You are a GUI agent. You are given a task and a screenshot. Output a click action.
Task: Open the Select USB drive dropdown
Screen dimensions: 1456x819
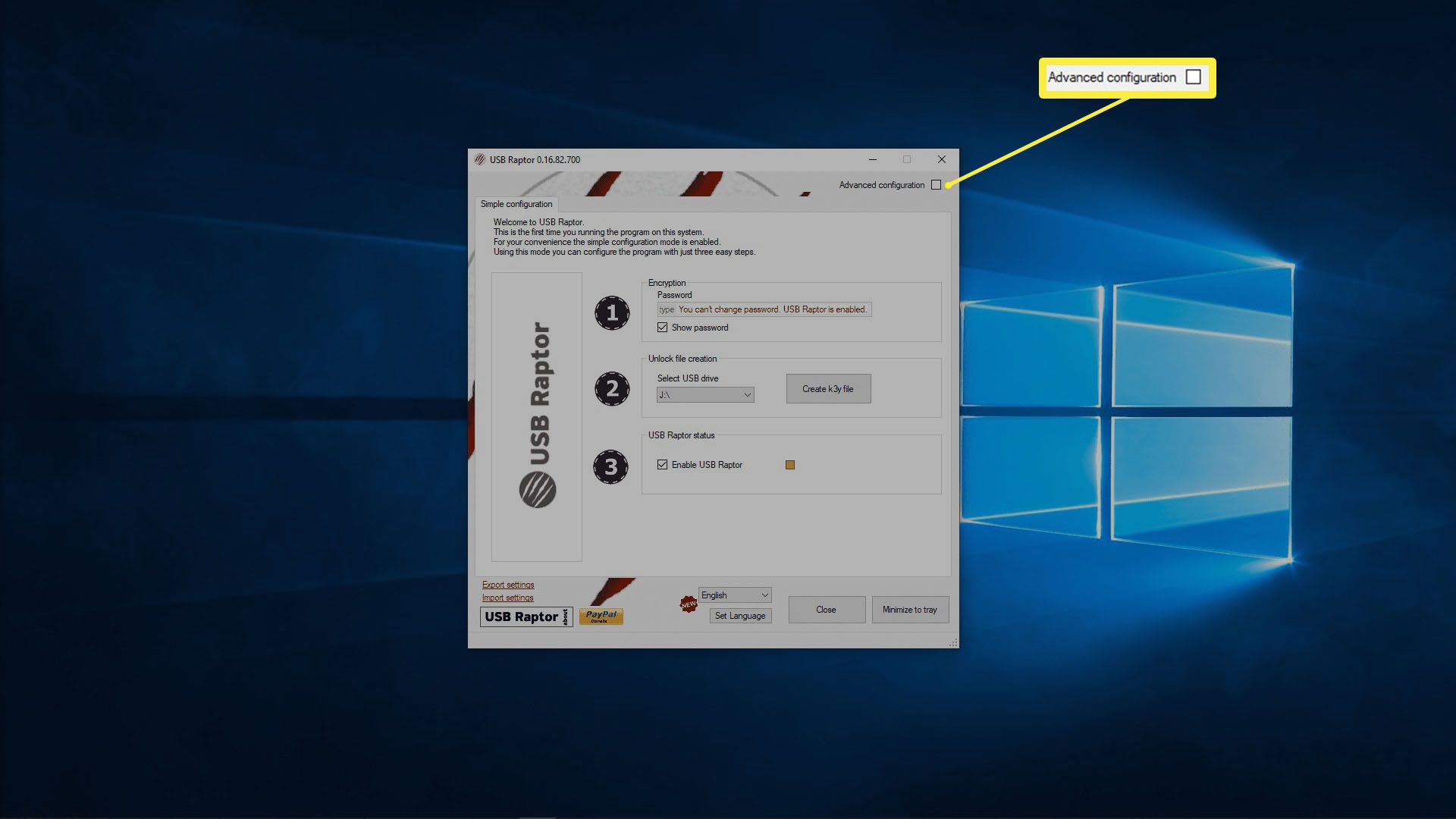click(705, 395)
